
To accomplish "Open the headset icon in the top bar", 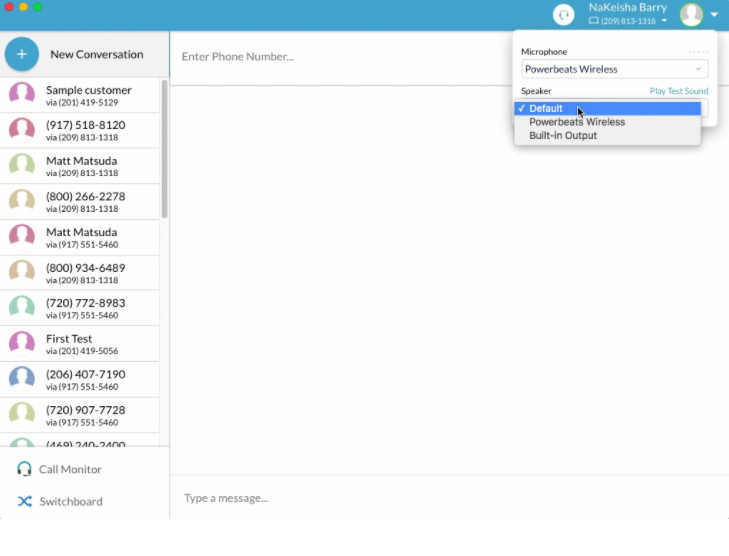I will click(563, 15).
